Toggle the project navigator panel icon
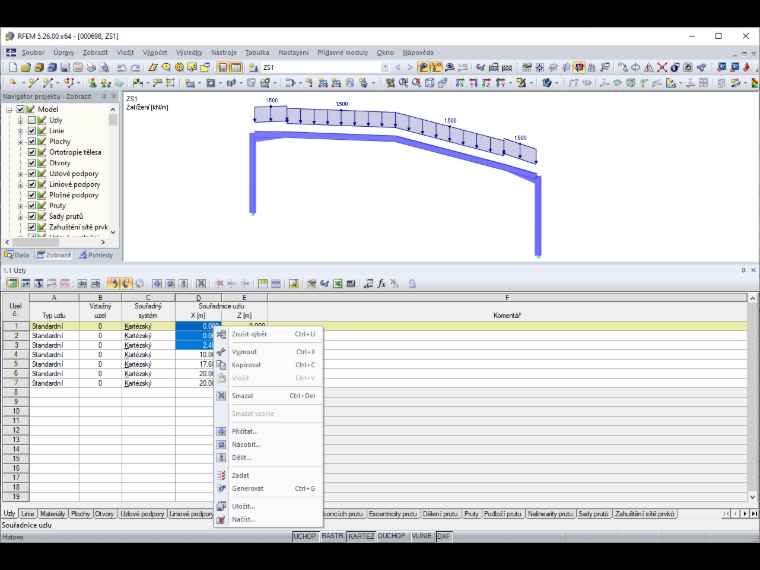Screen dimensions: 760x570 (x=222, y=67)
